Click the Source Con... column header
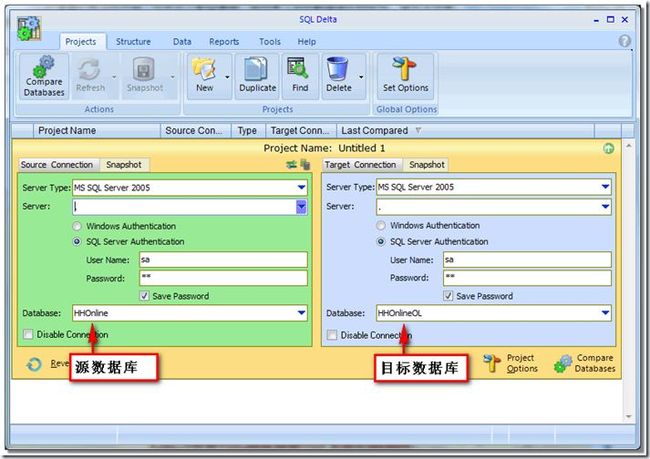The height and width of the screenshot is (459, 650). coord(196,131)
